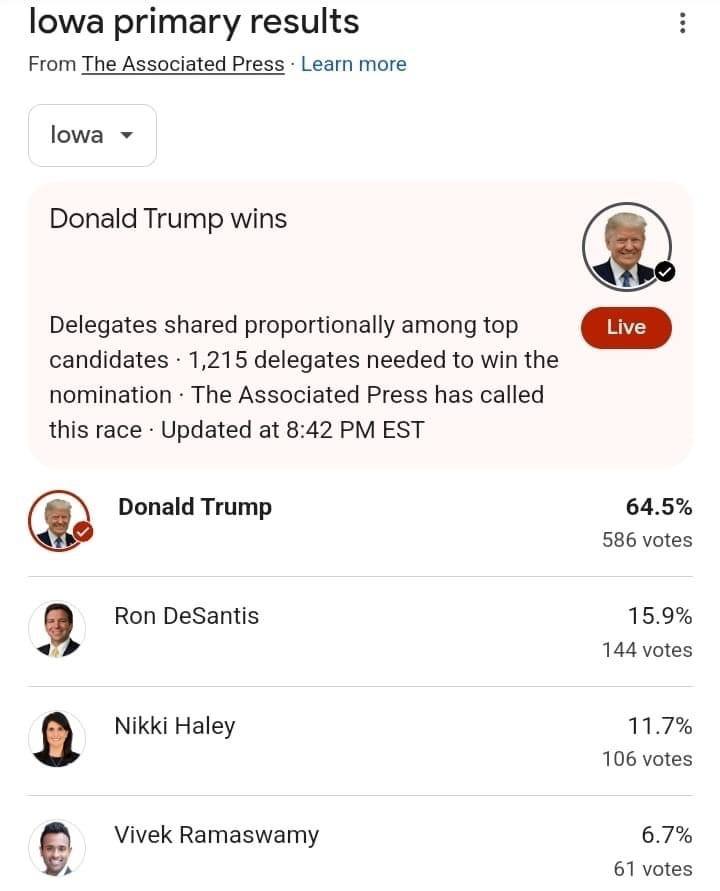Select the Ron DeSantis result row name
Viewport: 720px width, 891px height.
(x=186, y=616)
